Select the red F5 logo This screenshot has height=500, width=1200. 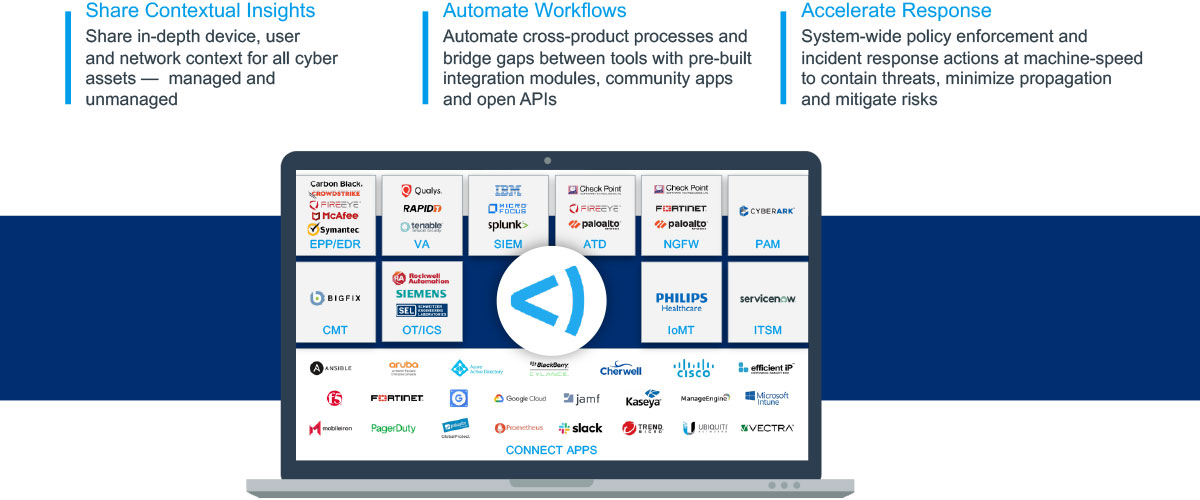[x=333, y=398]
